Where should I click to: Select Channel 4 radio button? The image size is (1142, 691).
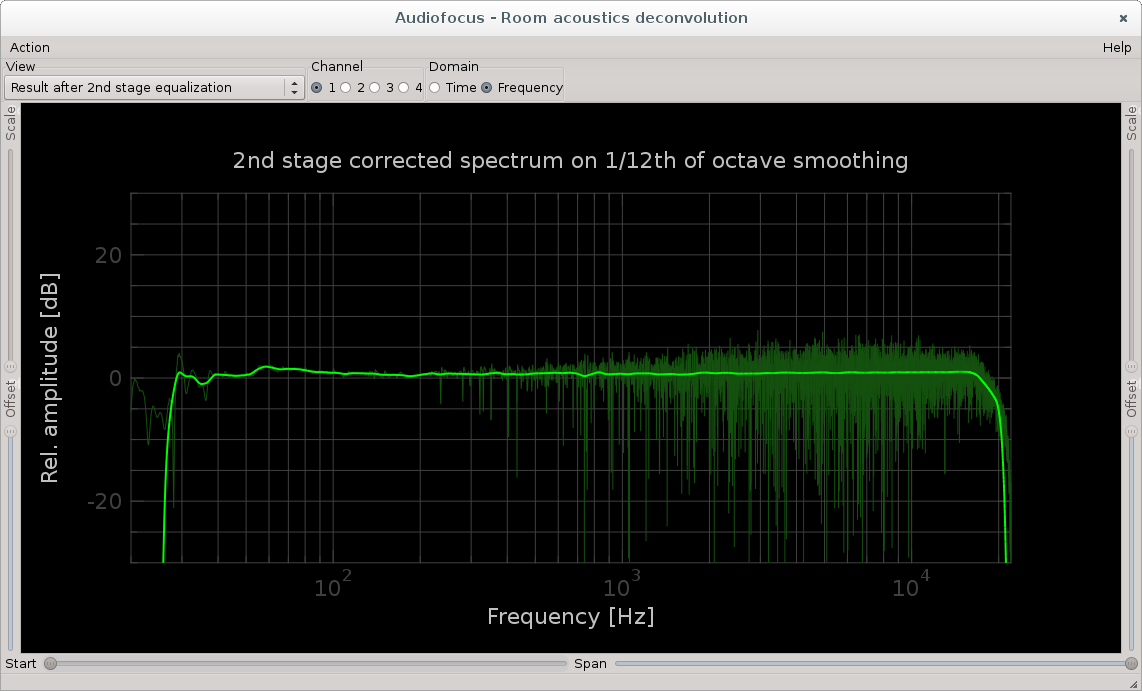403,87
